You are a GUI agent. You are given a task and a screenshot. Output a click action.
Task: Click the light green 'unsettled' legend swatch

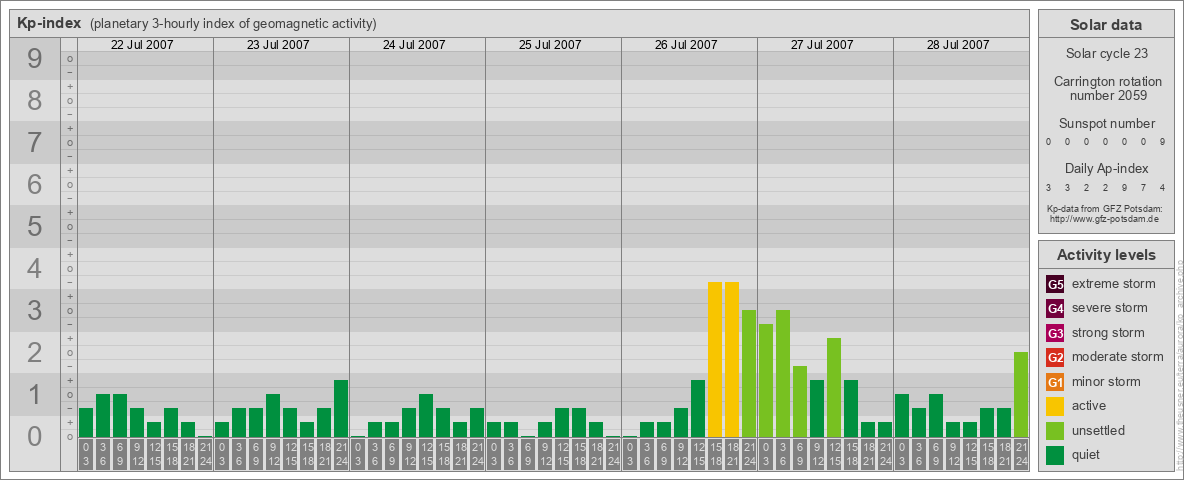[1055, 430]
